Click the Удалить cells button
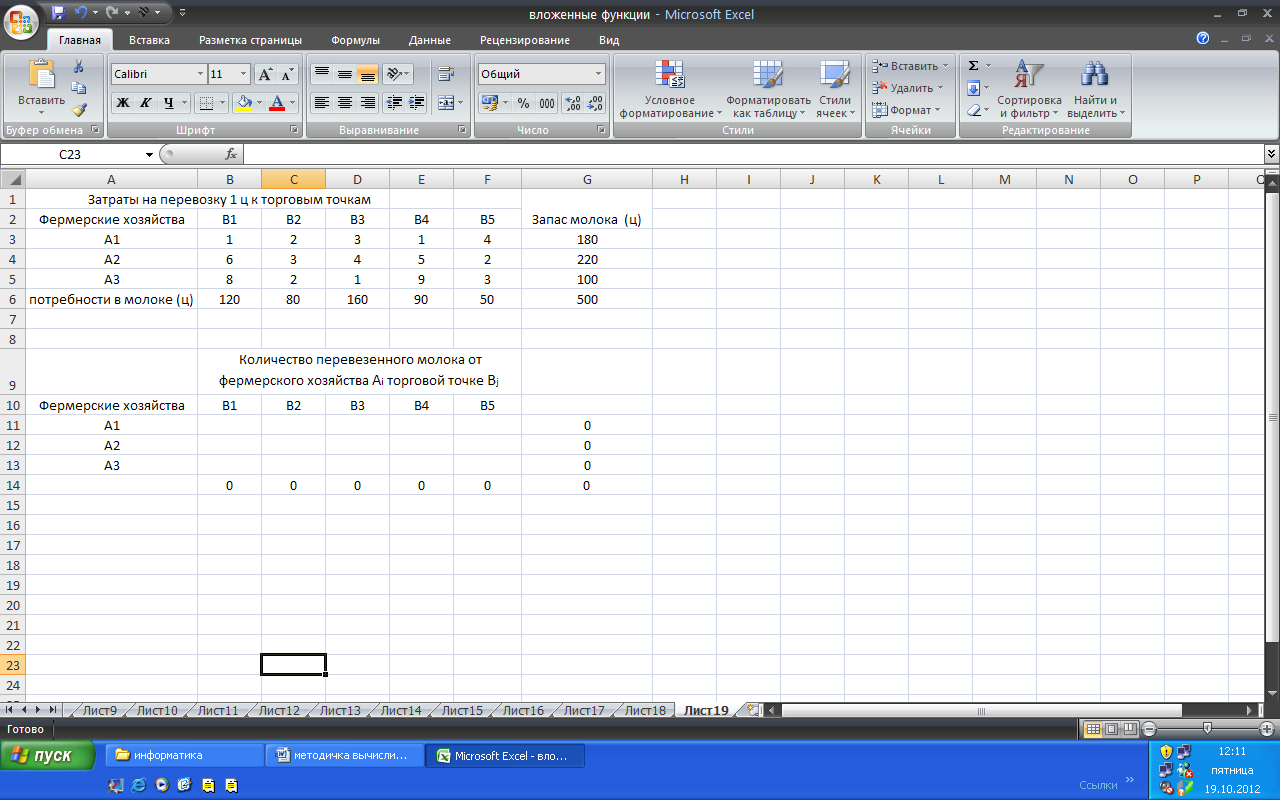 [x=907, y=88]
